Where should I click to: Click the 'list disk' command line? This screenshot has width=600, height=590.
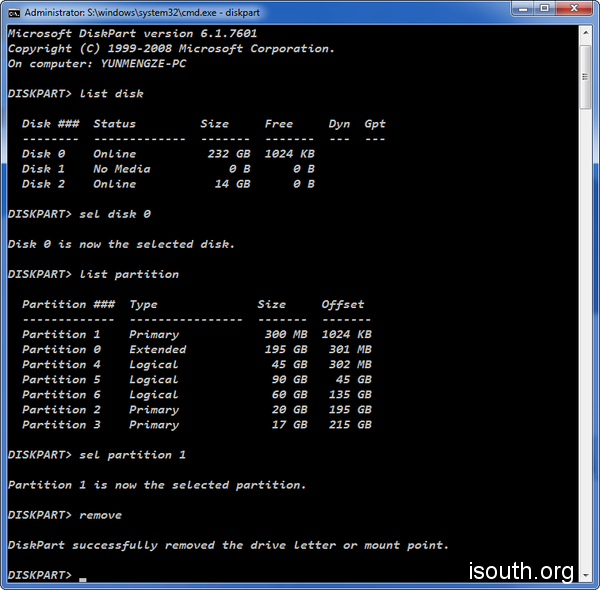pyautogui.click(x=76, y=94)
